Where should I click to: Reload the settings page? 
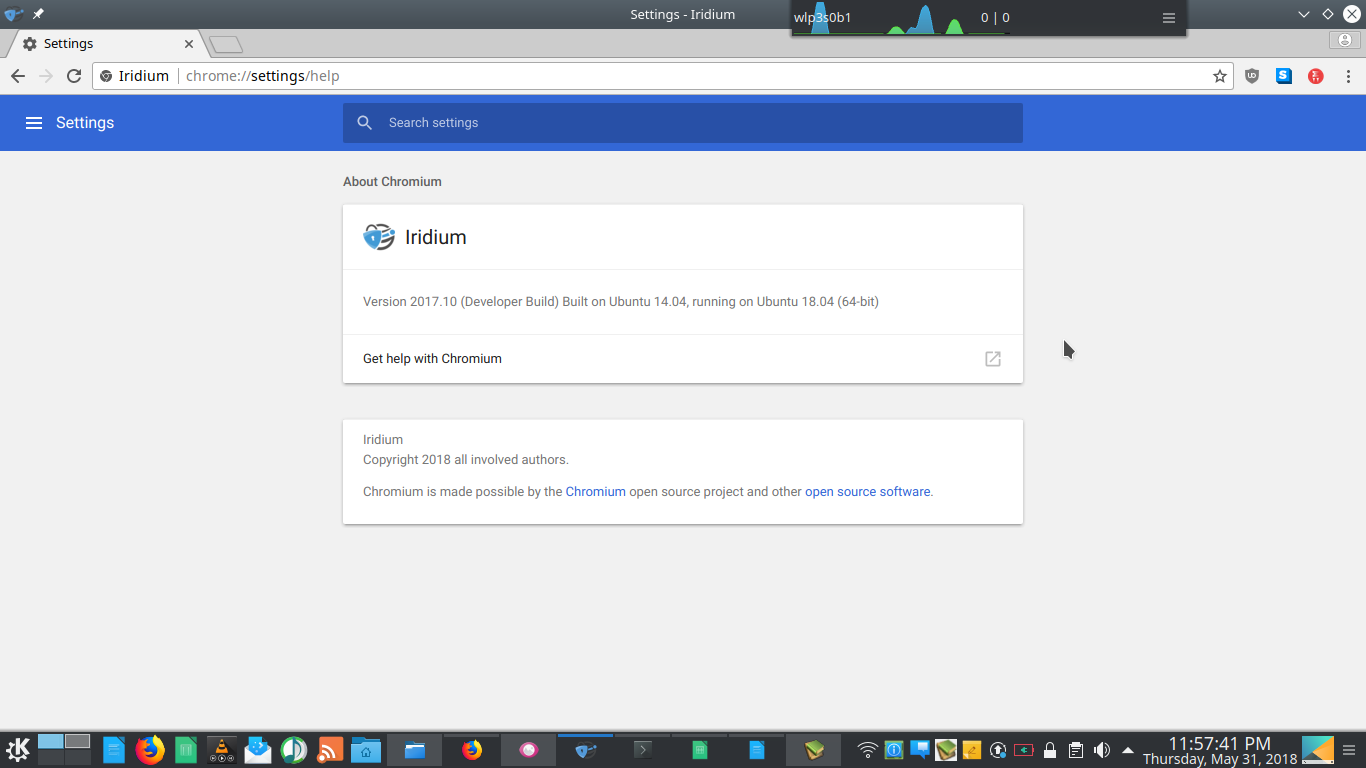pyautogui.click(x=74, y=76)
